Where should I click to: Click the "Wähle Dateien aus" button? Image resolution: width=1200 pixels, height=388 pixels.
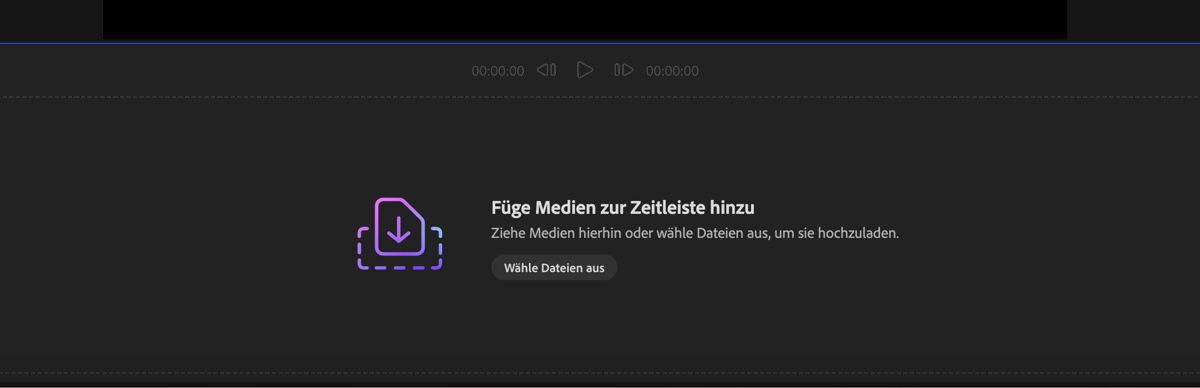point(554,267)
